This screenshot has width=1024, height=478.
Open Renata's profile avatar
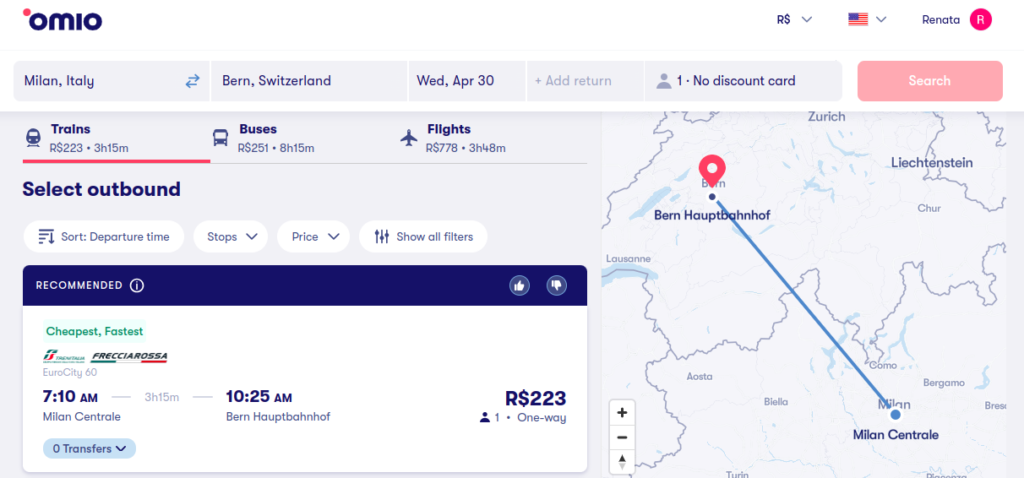[981, 19]
